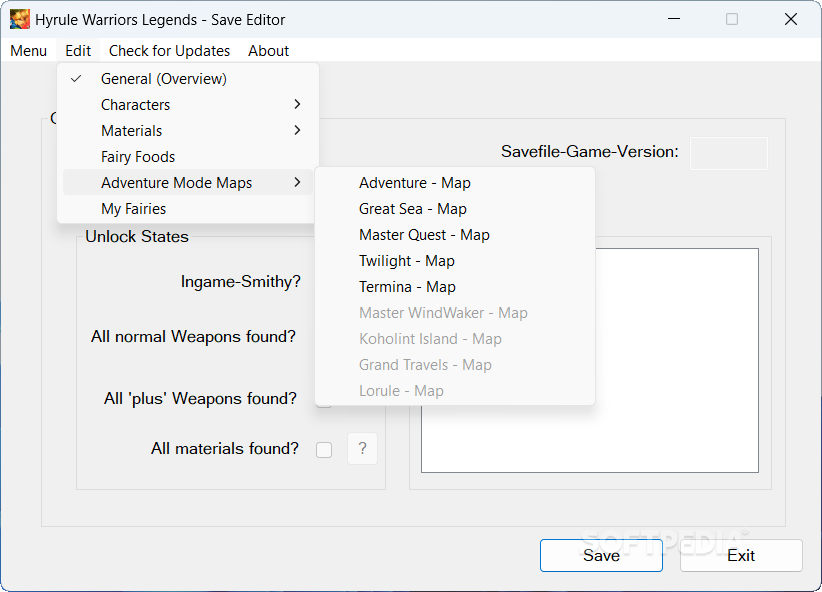The height and width of the screenshot is (592, 822).
Task: Click the All 'plus' Weapons found? label
Action: pyautogui.click(x=200, y=399)
